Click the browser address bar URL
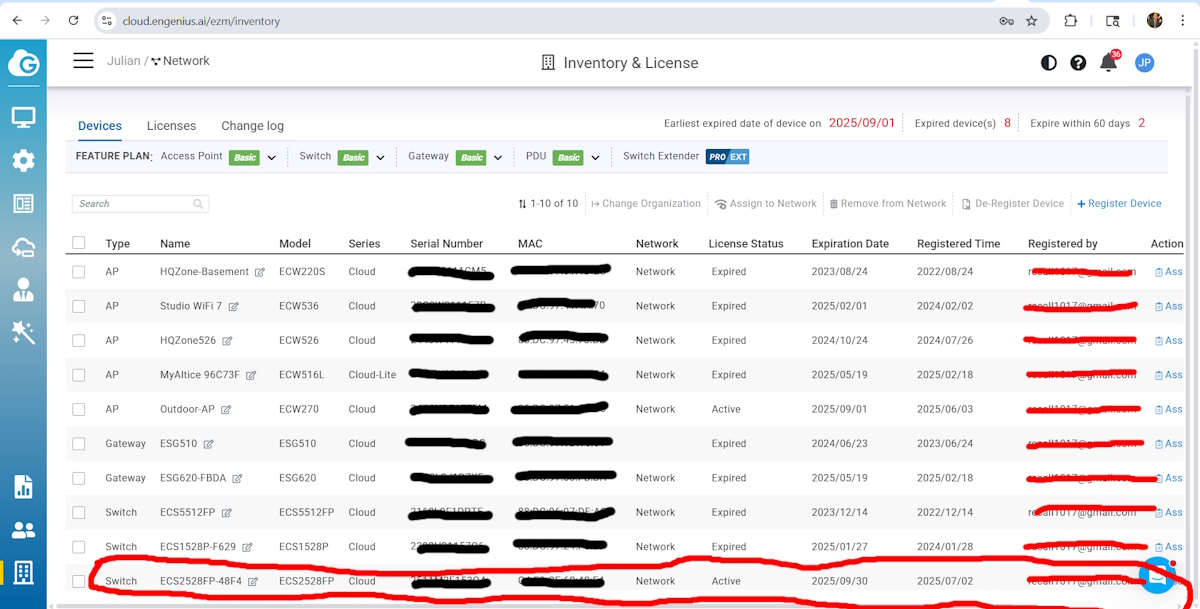The height and width of the screenshot is (609, 1200). click(x=201, y=21)
